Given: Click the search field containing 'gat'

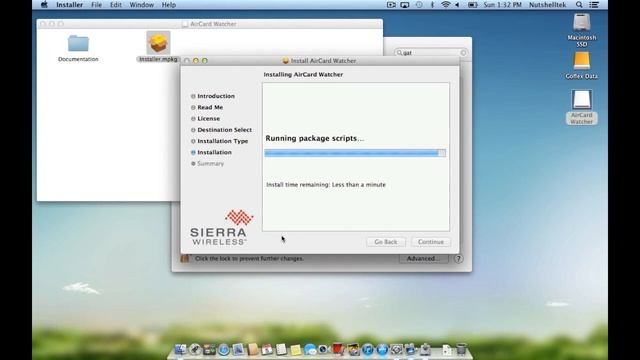Looking at the screenshot, I should (x=431, y=53).
